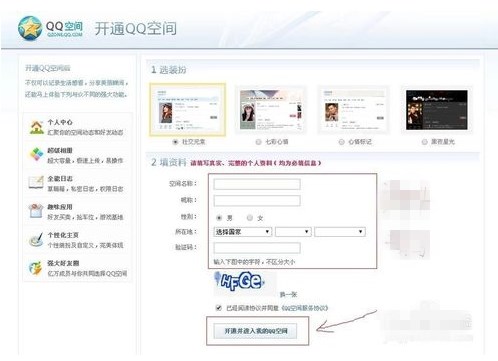
Task: Open the QQ空间服务协议 link
Action: pyautogui.click(x=305, y=308)
